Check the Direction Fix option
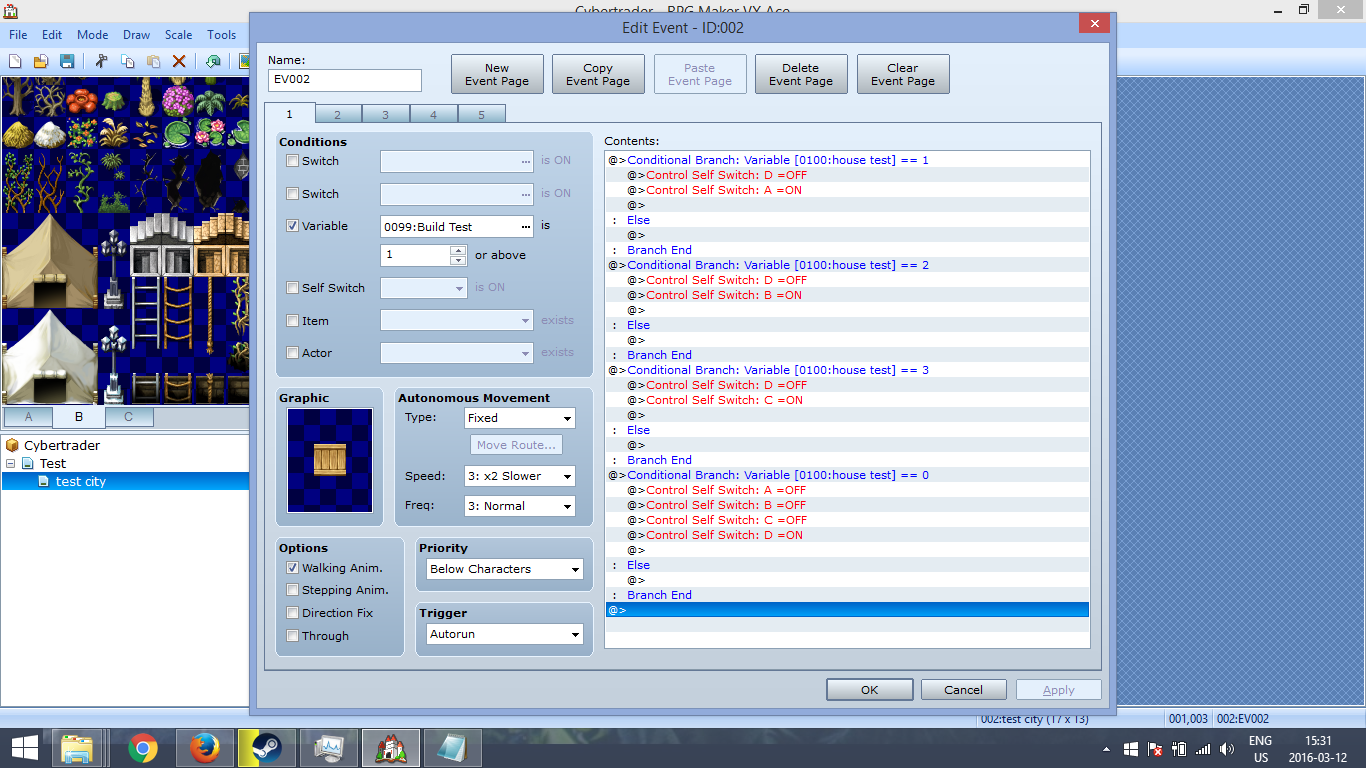Screen dimensions: 1366x768 292,613
